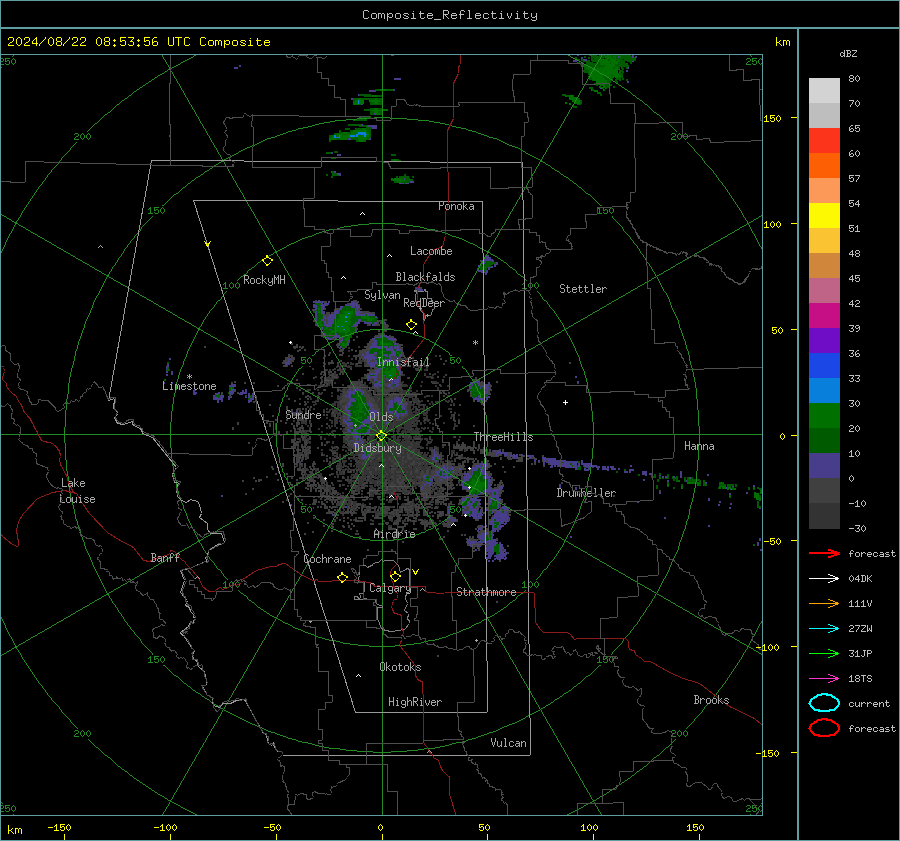Select the yellow diamond marker below Cochrane
This screenshot has width=900, height=841.
point(342,577)
